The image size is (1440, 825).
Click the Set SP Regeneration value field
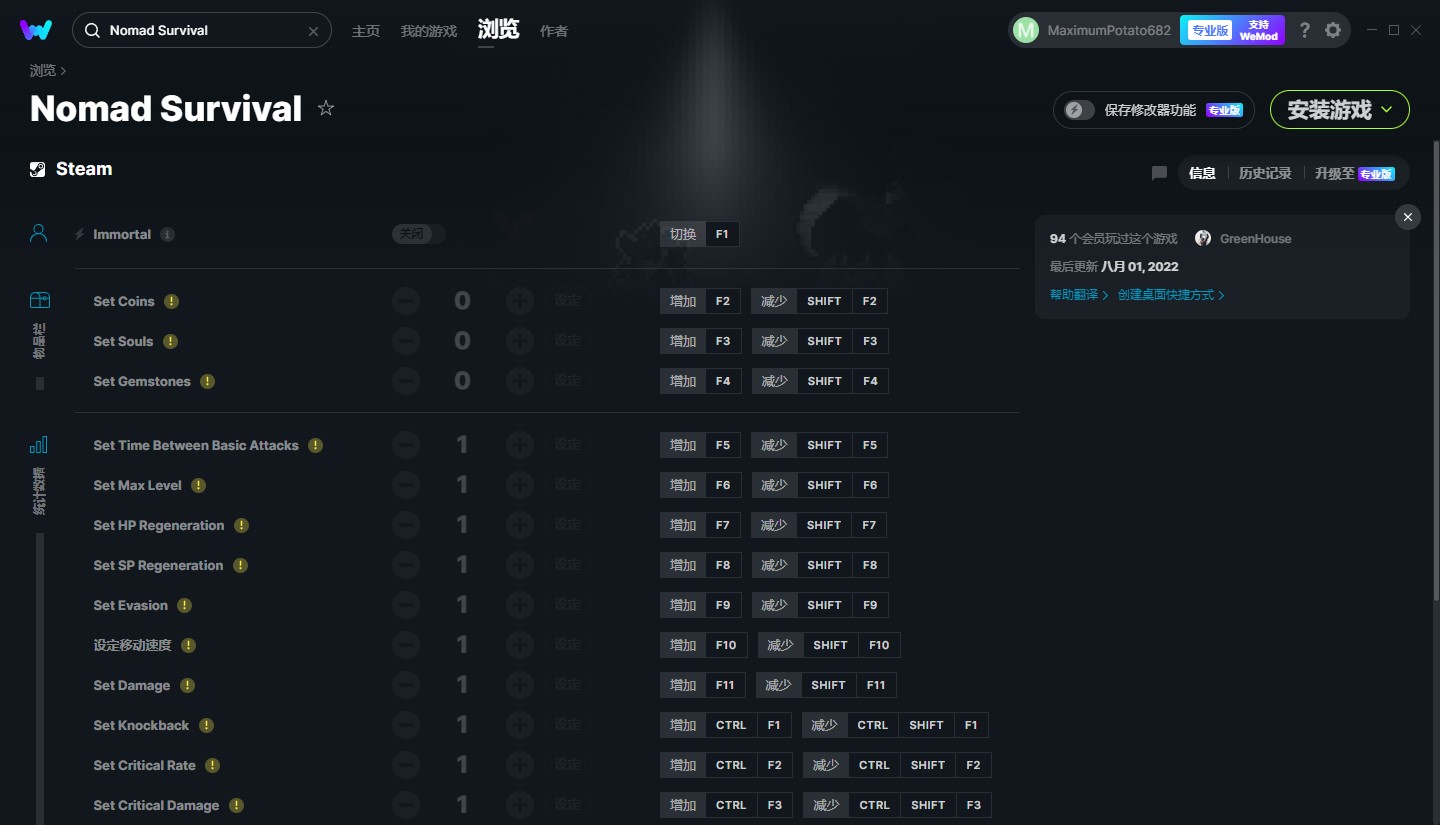pos(462,565)
